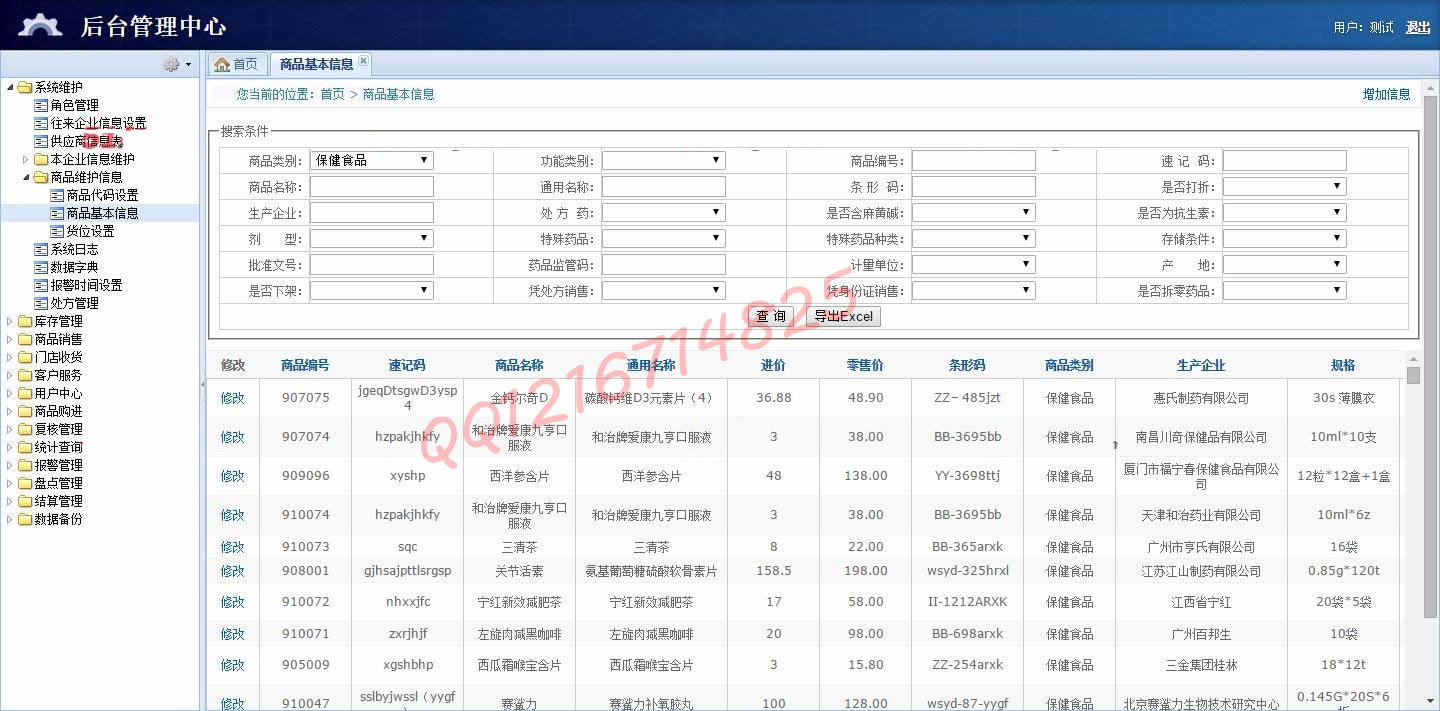Image resolution: width=1440 pixels, height=711 pixels.
Task: Click in the 商品编号 input field
Action: pyautogui.click(x=973, y=160)
